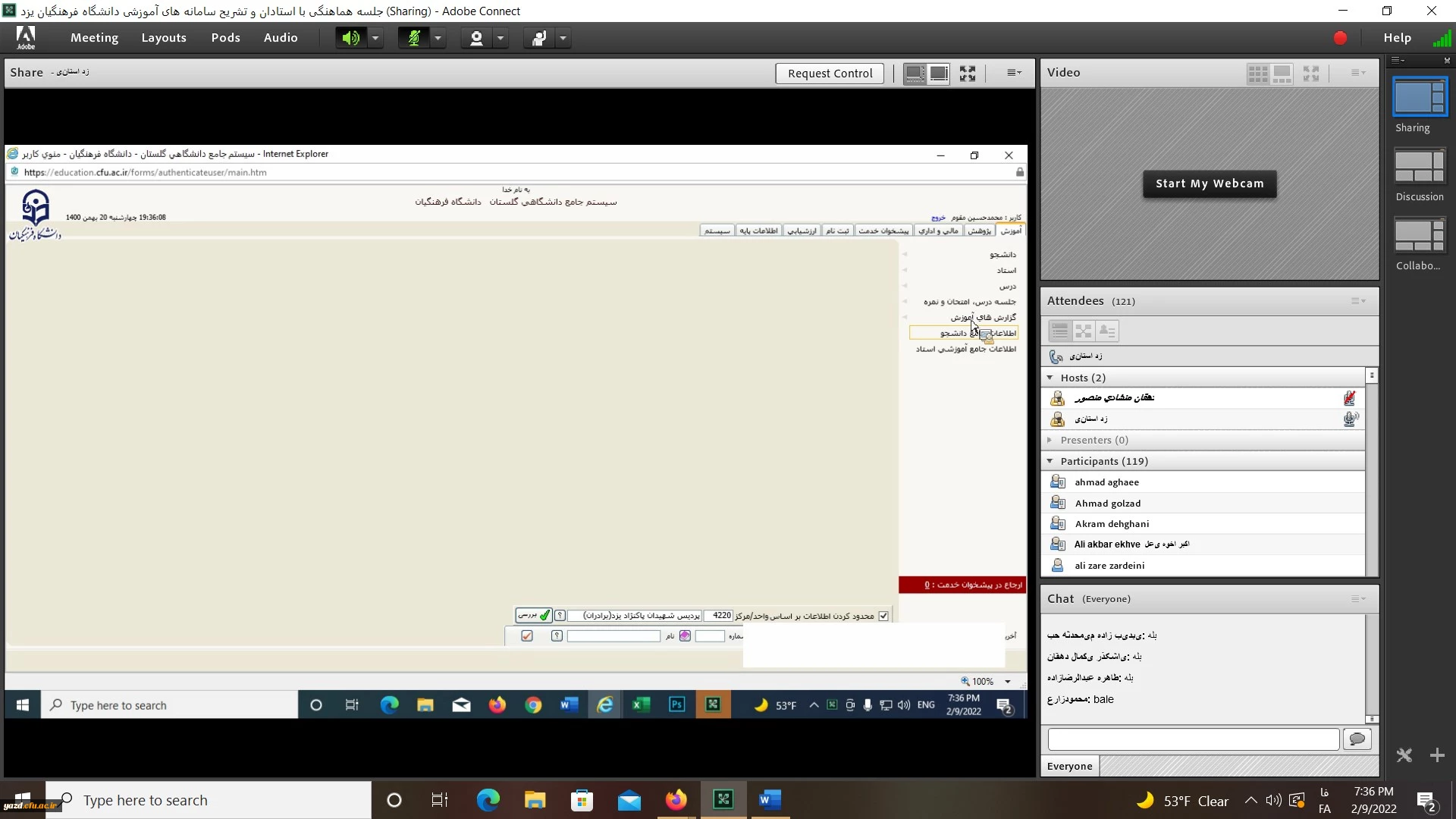1456x819 pixels.
Task: Click the microphone icon in toolbar
Action: coord(414,38)
